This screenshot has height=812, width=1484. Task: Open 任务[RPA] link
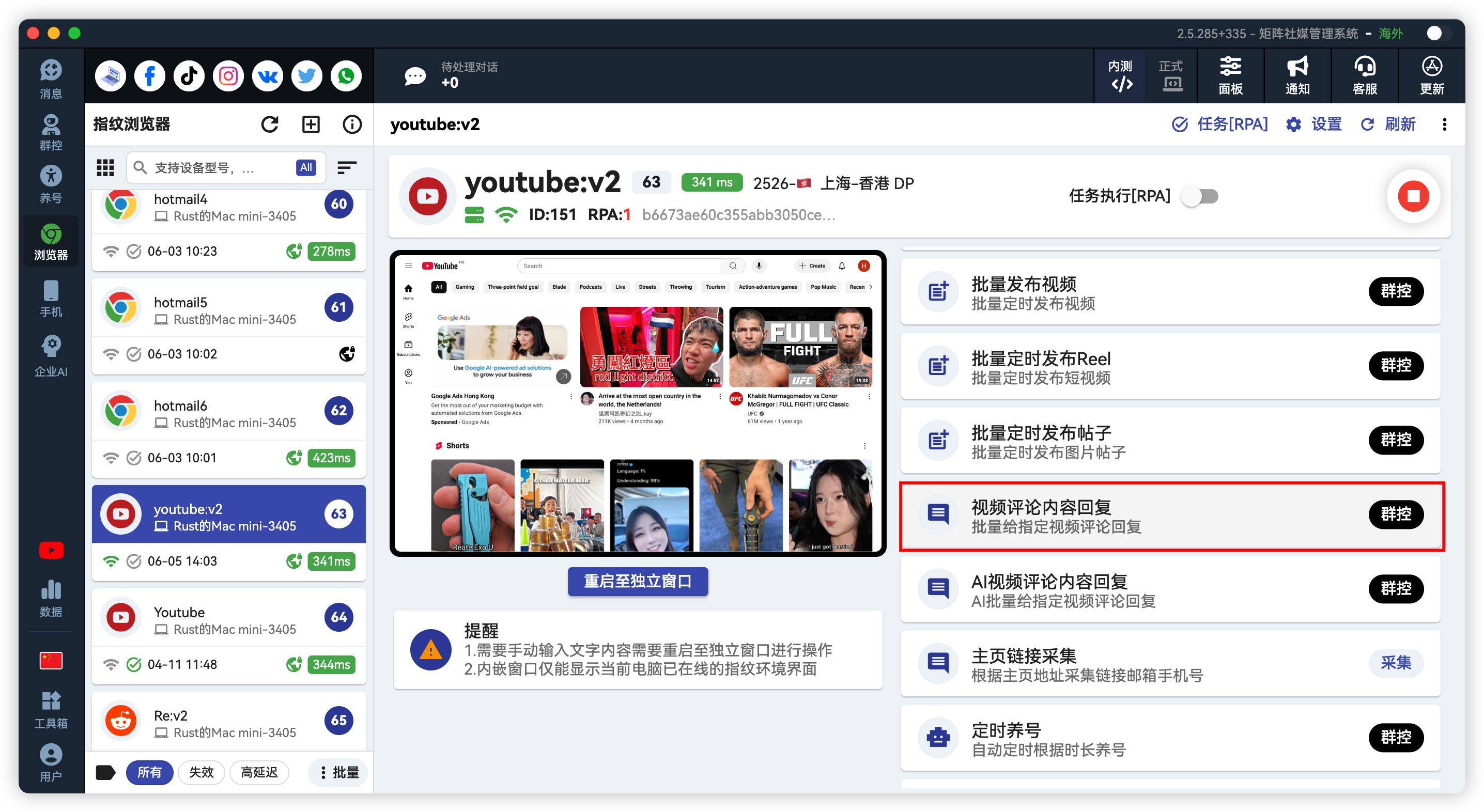(1219, 124)
